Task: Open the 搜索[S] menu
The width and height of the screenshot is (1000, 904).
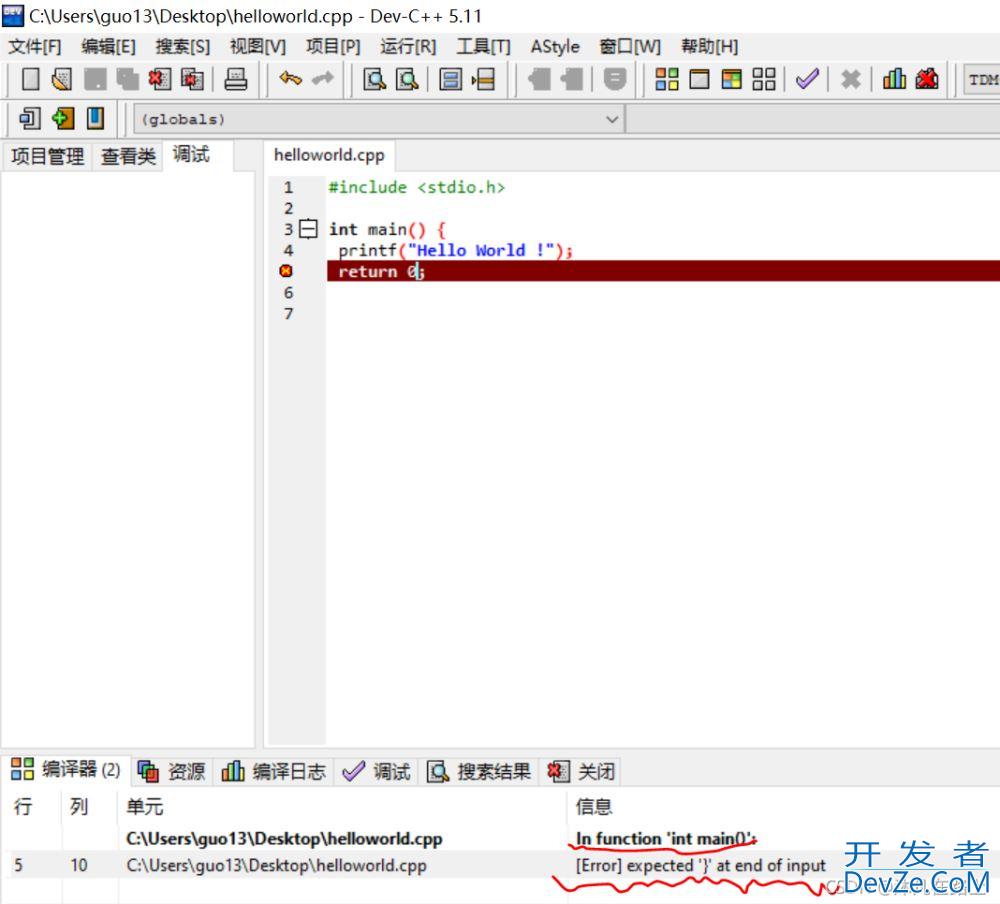Action: [183, 47]
